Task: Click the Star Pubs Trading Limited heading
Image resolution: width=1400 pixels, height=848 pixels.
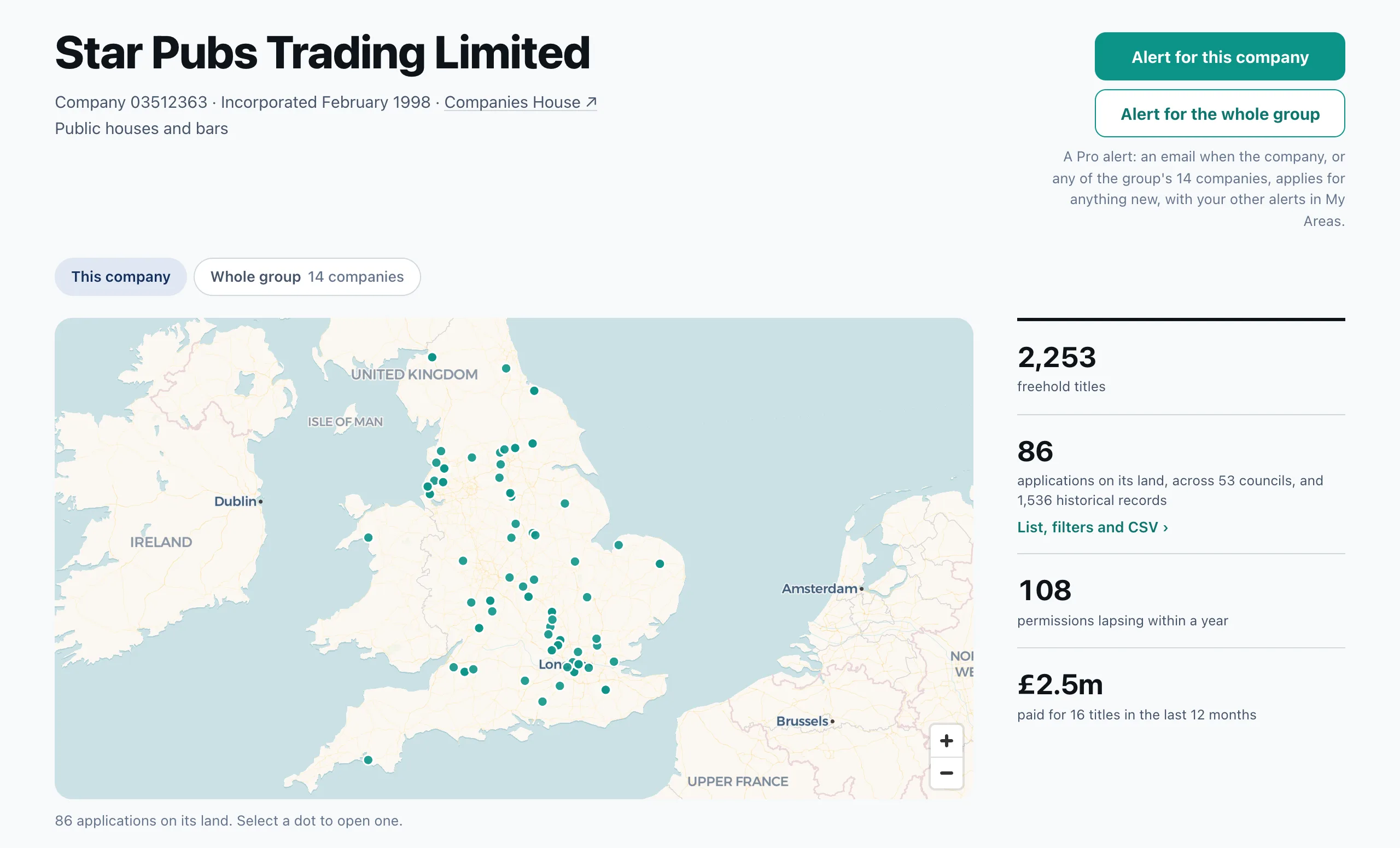Action: pos(322,53)
